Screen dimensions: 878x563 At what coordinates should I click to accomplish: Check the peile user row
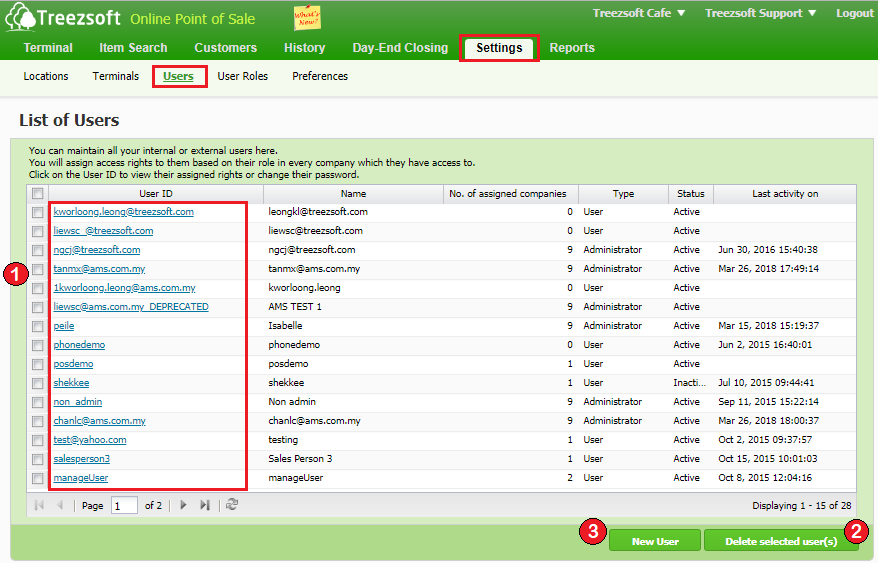click(x=38, y=327)
